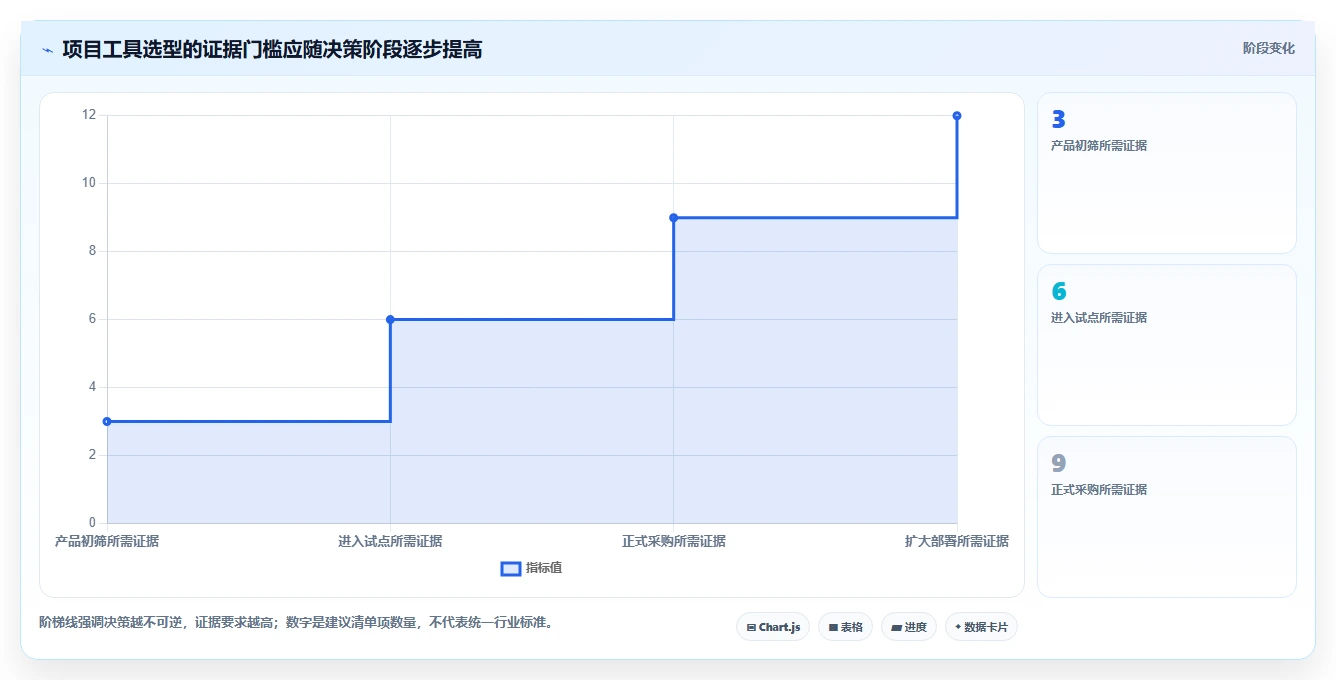1336x680 pixels.
Task: Toggle the 指标值 legend item
Action: pos(531,568)
